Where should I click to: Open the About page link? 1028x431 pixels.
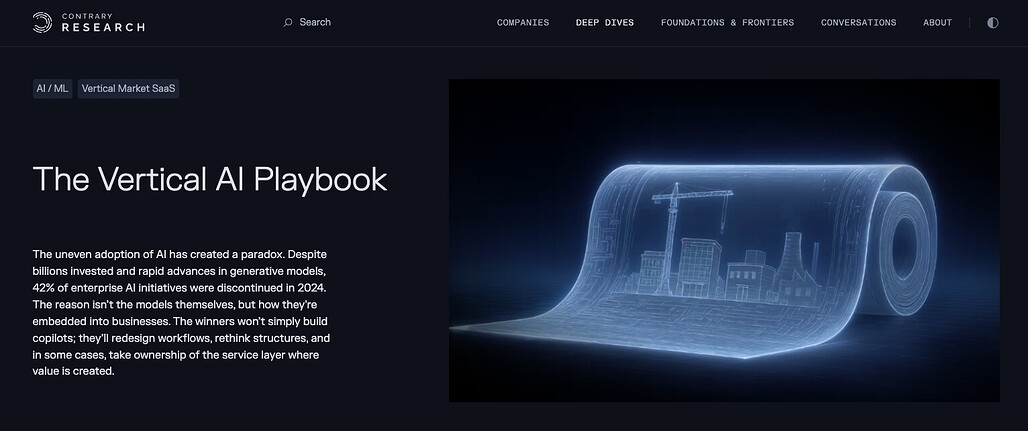(937, 22)
